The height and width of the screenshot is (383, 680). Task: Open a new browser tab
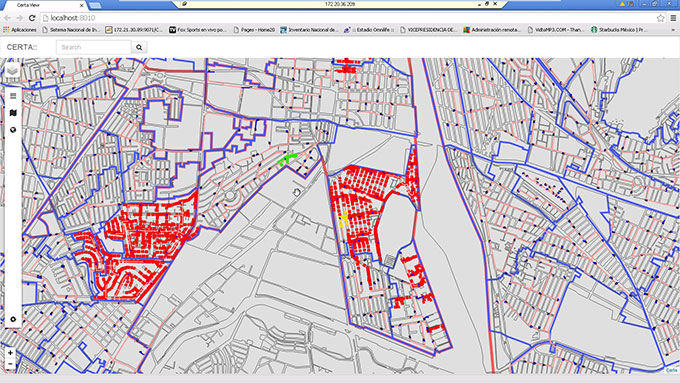click(95, 5)
